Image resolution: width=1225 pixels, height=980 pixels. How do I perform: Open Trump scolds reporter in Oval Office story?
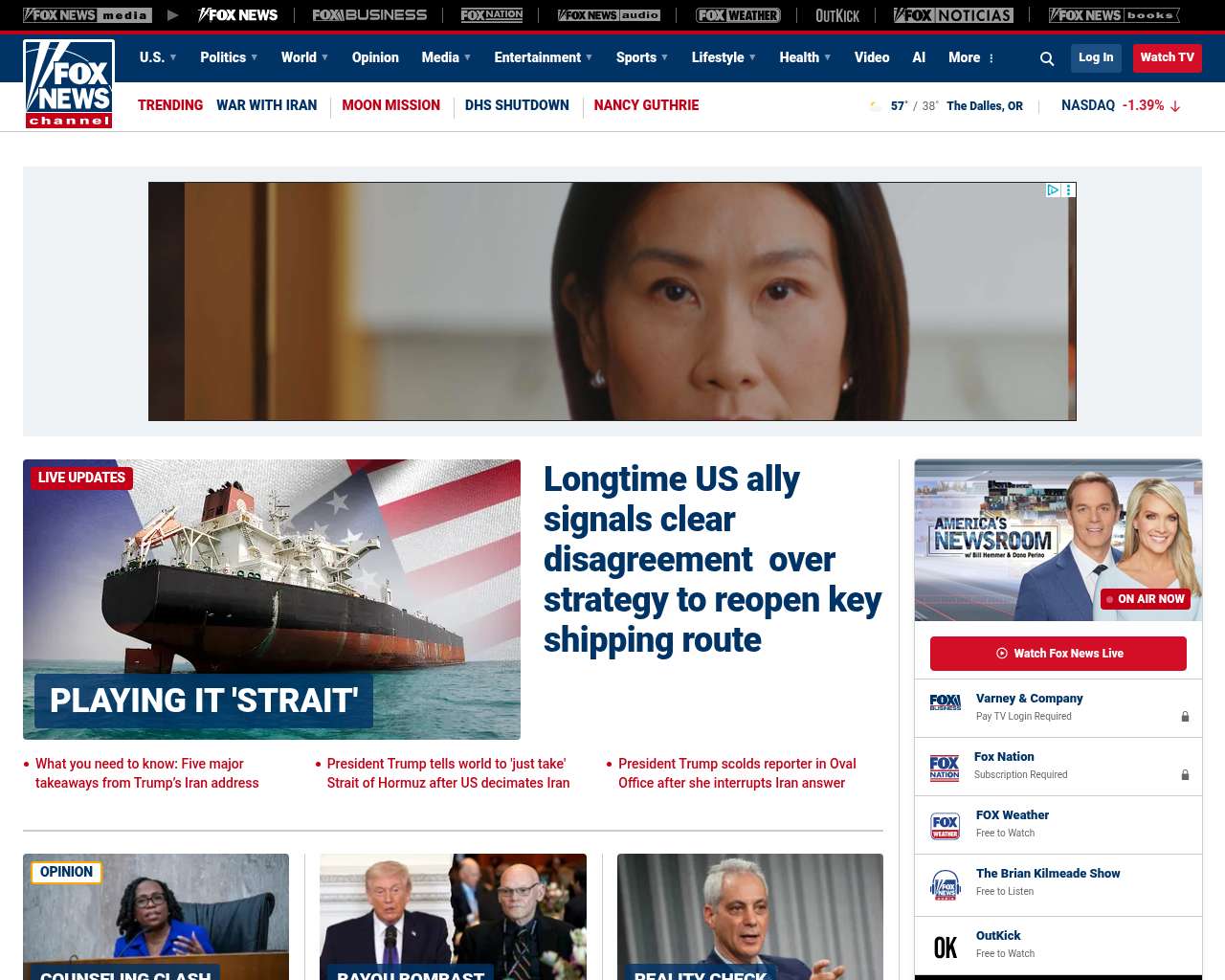pyautogui.click(x=737, y=773)
